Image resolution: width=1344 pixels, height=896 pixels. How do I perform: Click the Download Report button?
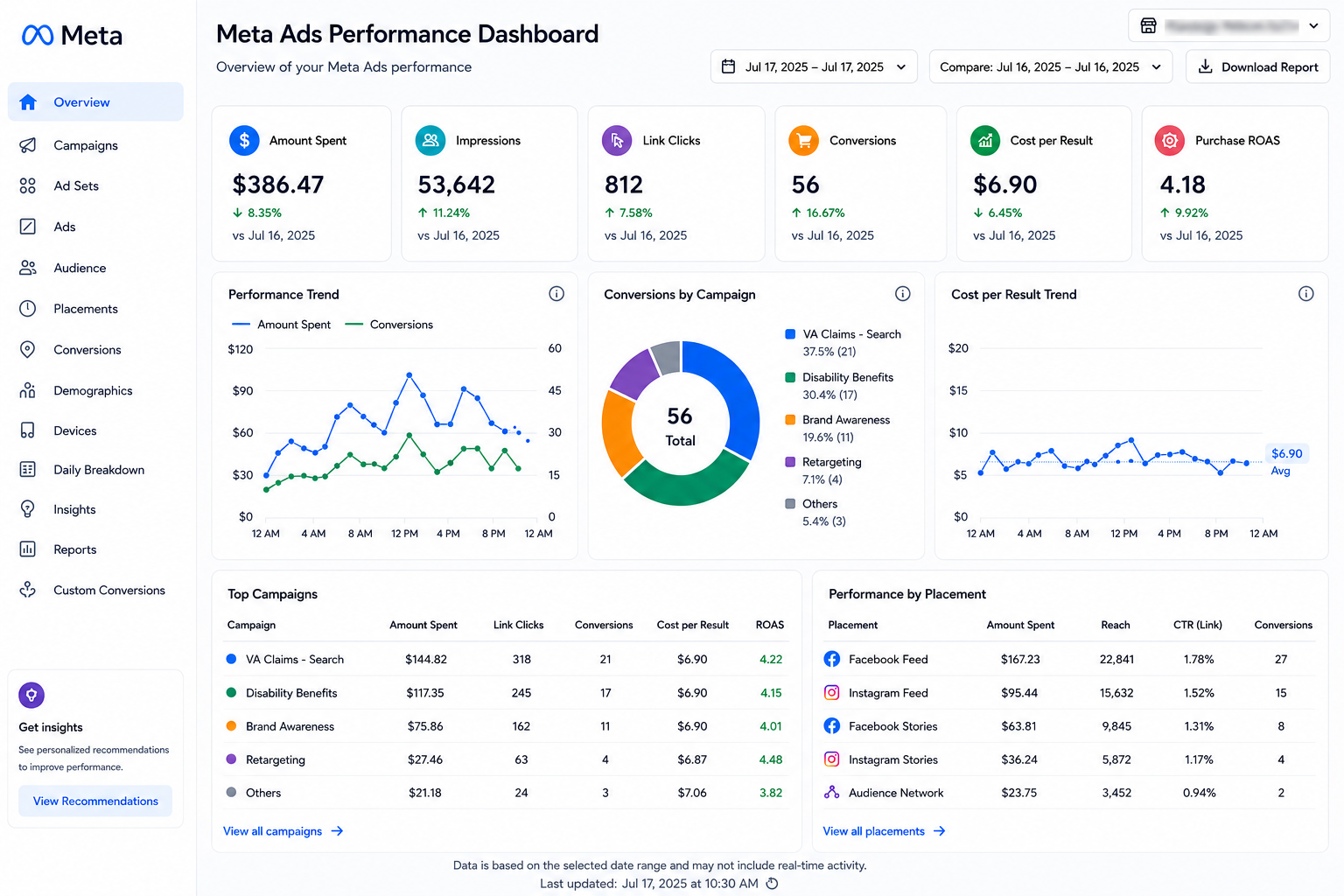coord(1257,66)
